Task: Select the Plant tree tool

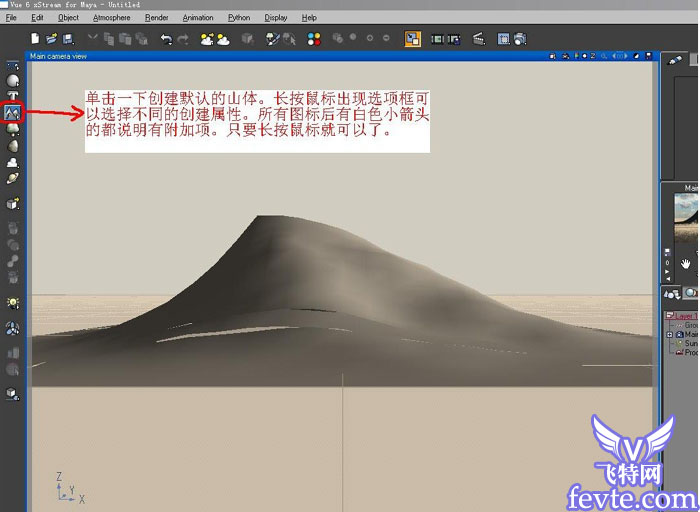Action: (x=13, y=129)
